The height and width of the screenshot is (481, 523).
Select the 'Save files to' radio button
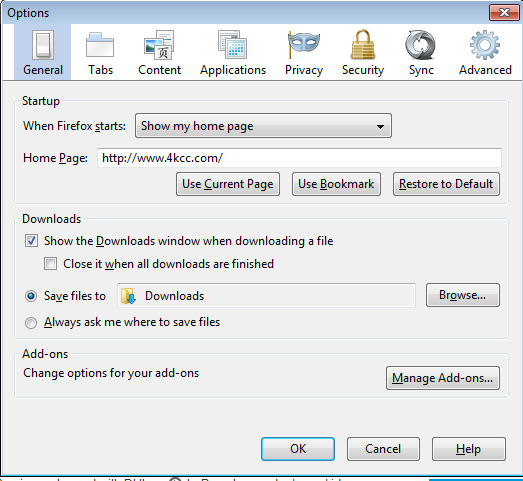(31, 296)
